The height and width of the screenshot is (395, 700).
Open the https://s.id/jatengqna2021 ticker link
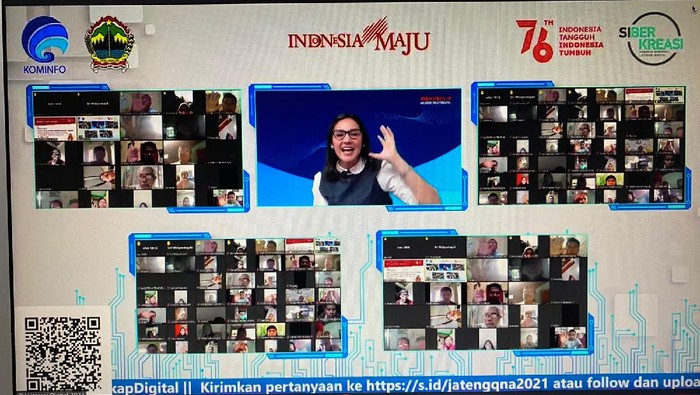(x=458, y=384)
